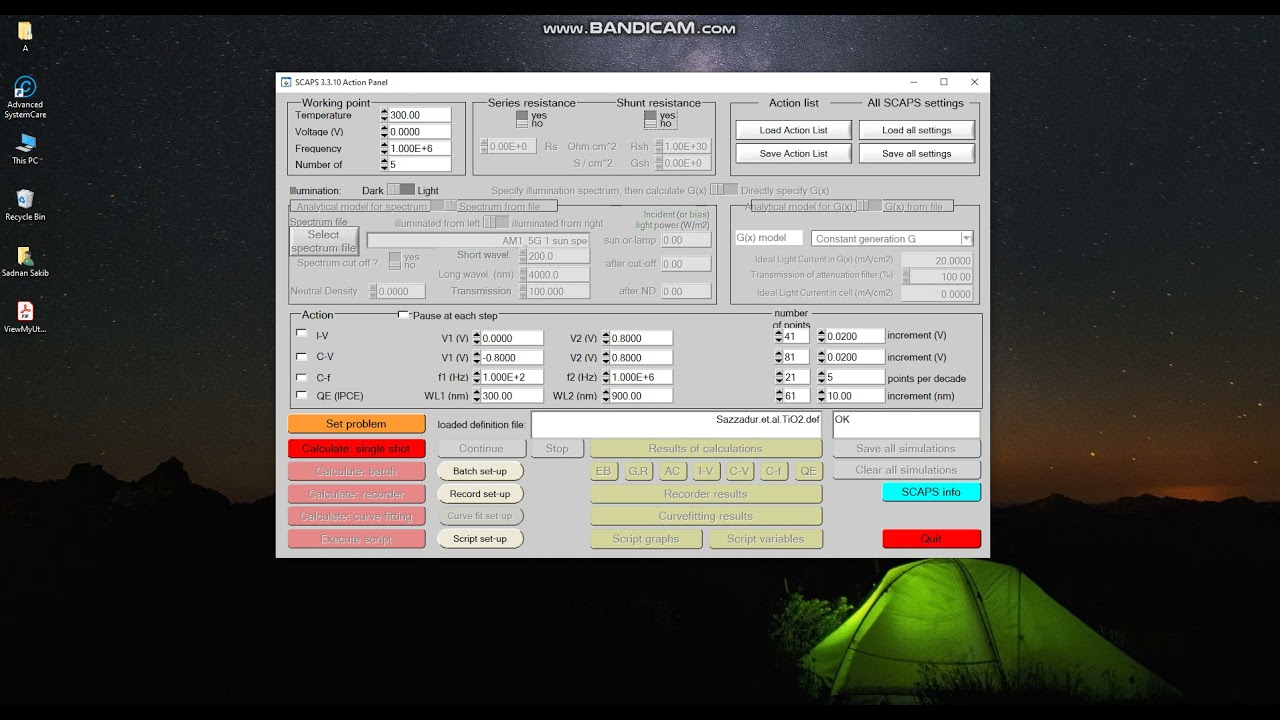This screenshot has width=1280, height=720.
Task: Adjust Number of points spinner at working point
Action: click(384, 164)
